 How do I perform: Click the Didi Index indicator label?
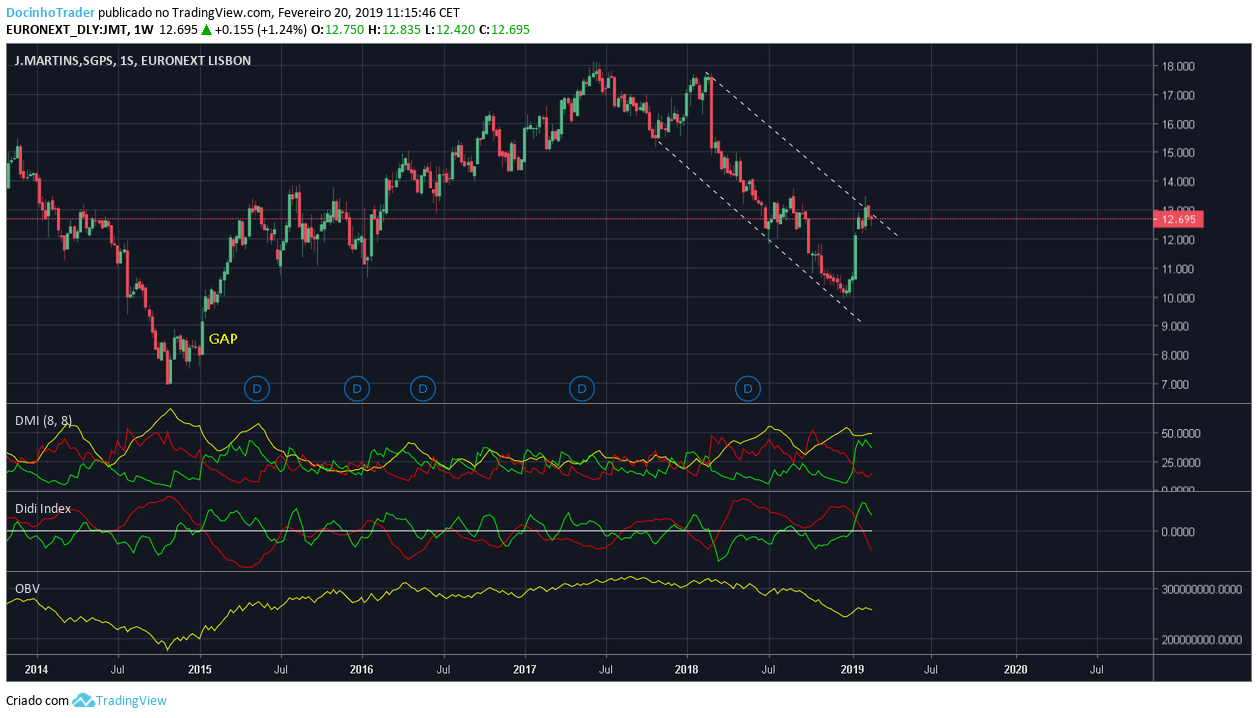(x=43, y=509)
